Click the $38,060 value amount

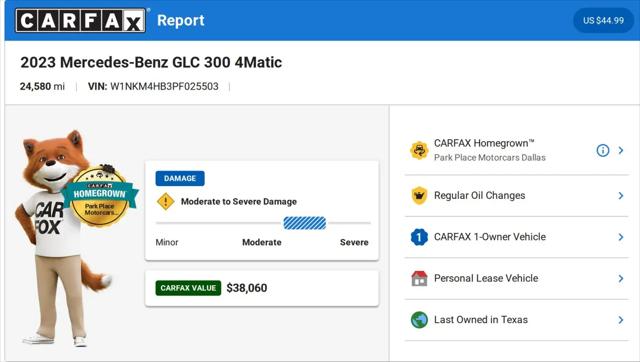click(247, 288)
